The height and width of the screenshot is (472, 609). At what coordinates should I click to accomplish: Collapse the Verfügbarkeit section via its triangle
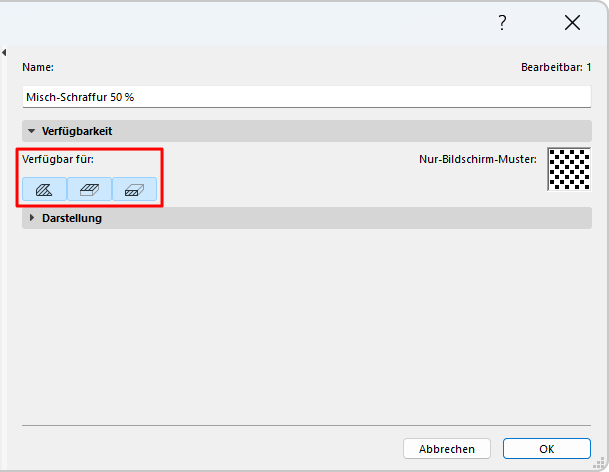pyautogui.click(x=32, y=131)
